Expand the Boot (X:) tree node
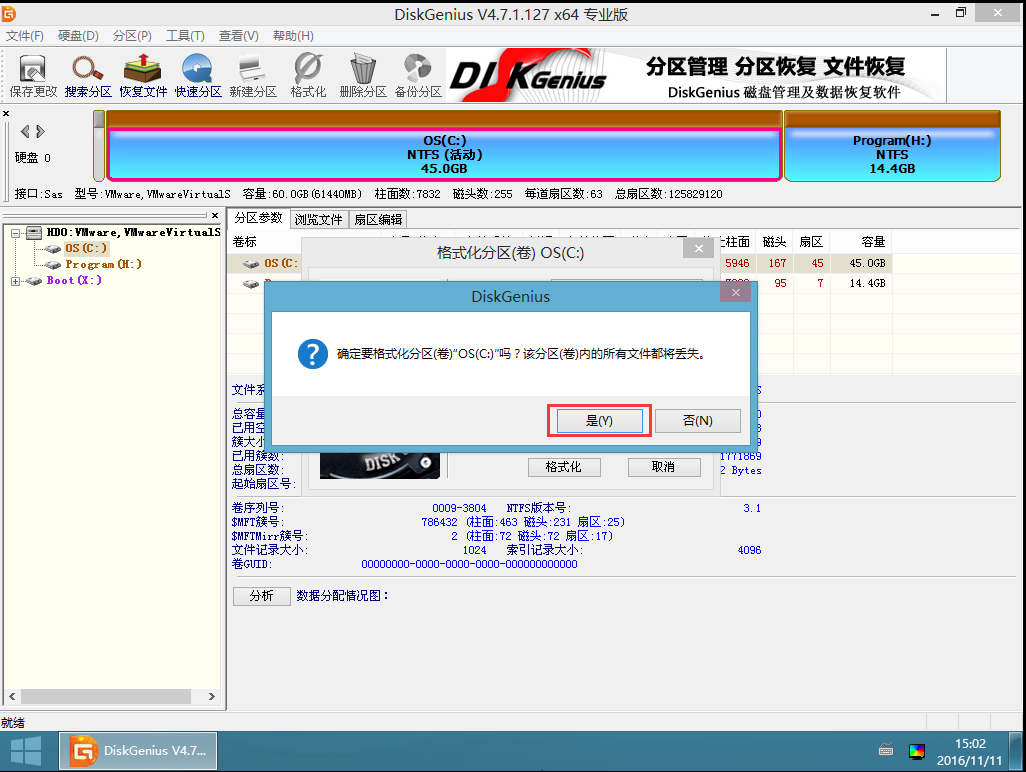 [15, 281]
